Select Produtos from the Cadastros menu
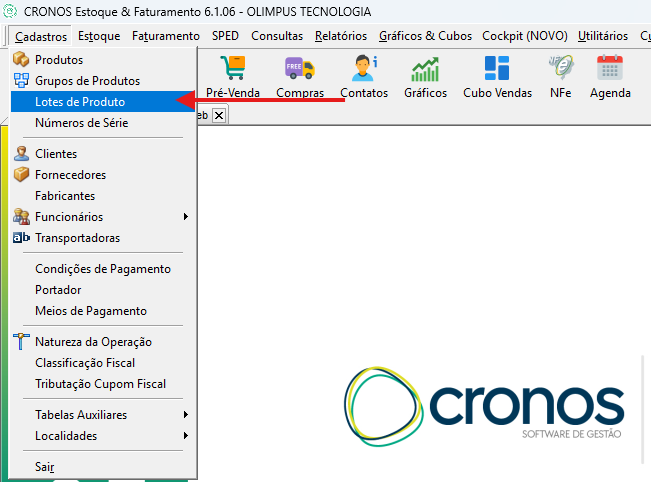 103,59
